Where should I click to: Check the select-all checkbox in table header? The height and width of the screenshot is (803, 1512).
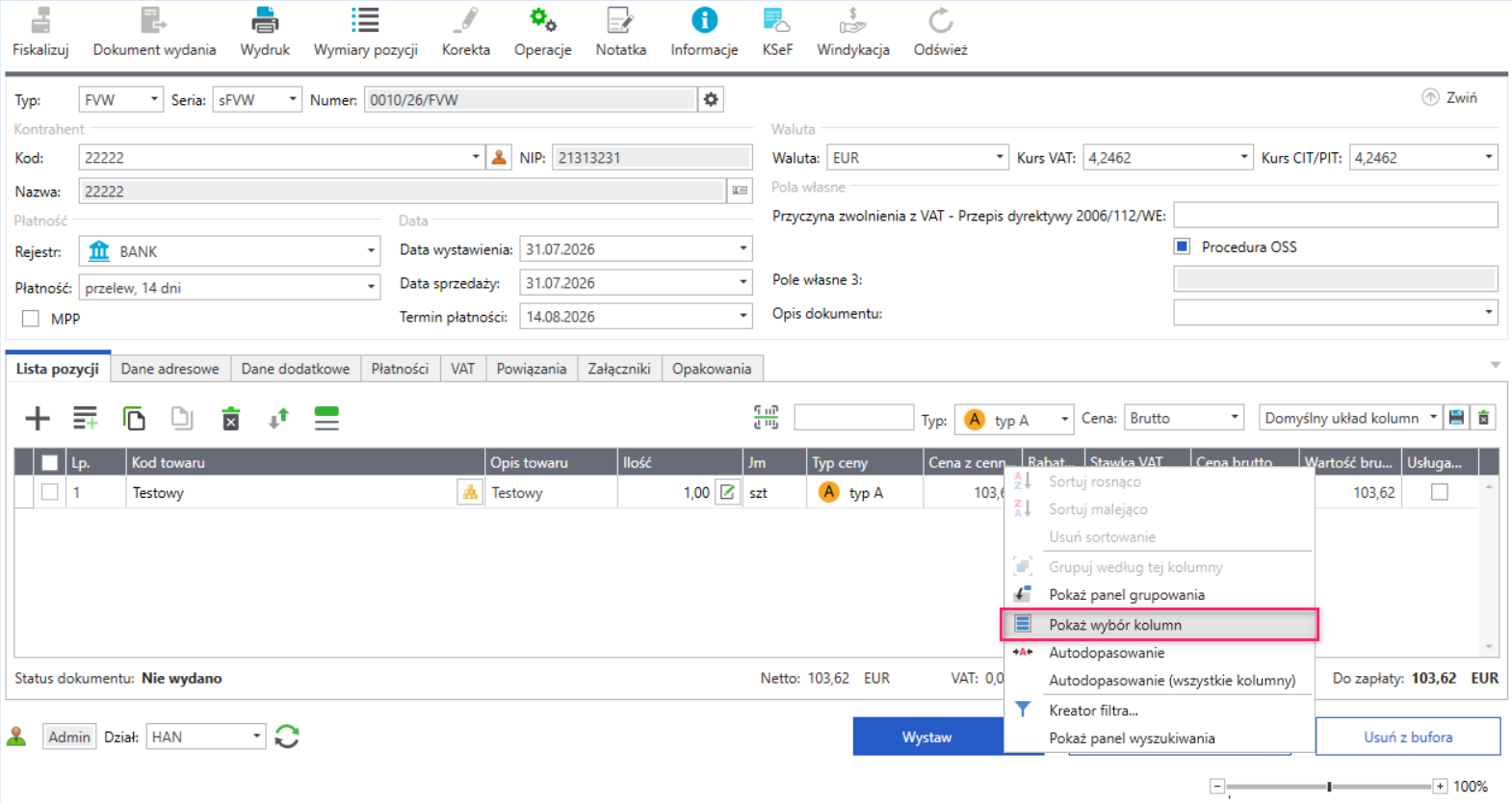50,462
